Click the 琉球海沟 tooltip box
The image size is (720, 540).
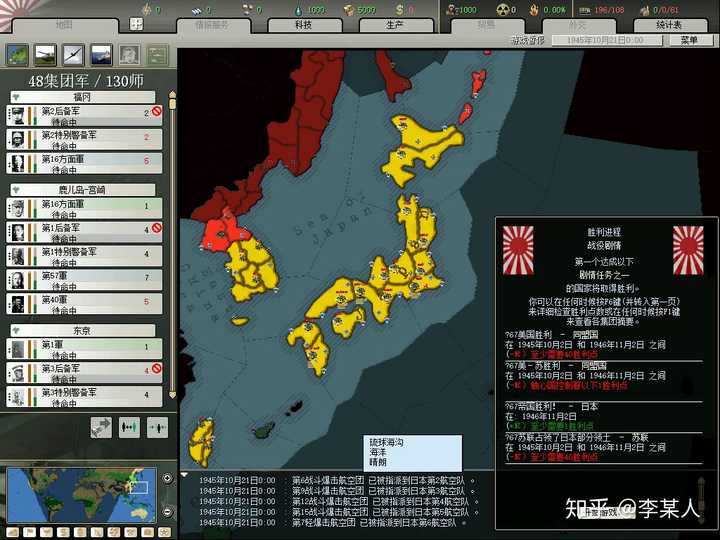[412, 453]
